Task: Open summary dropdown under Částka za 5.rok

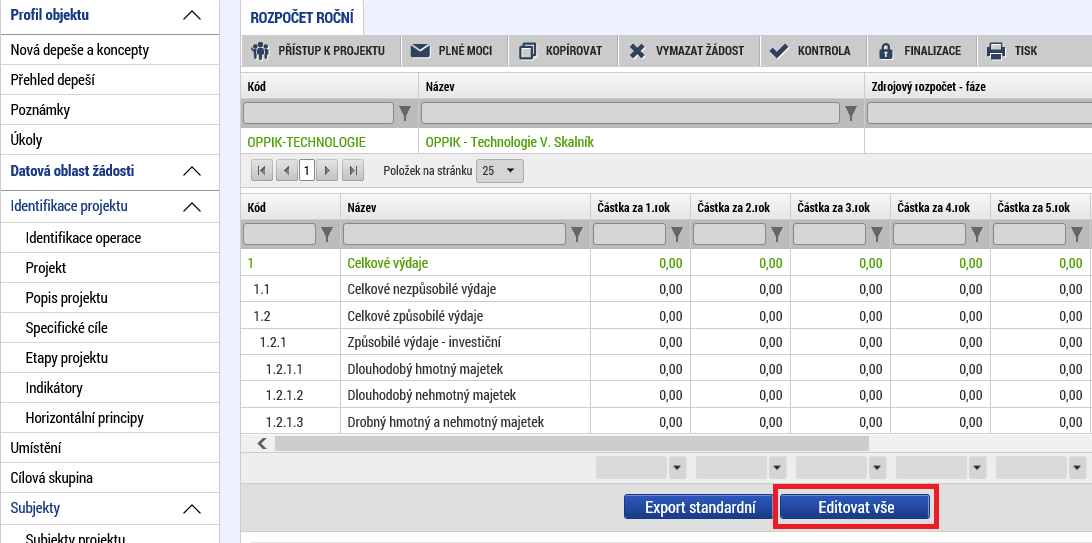Action: tap(1077, 468)
